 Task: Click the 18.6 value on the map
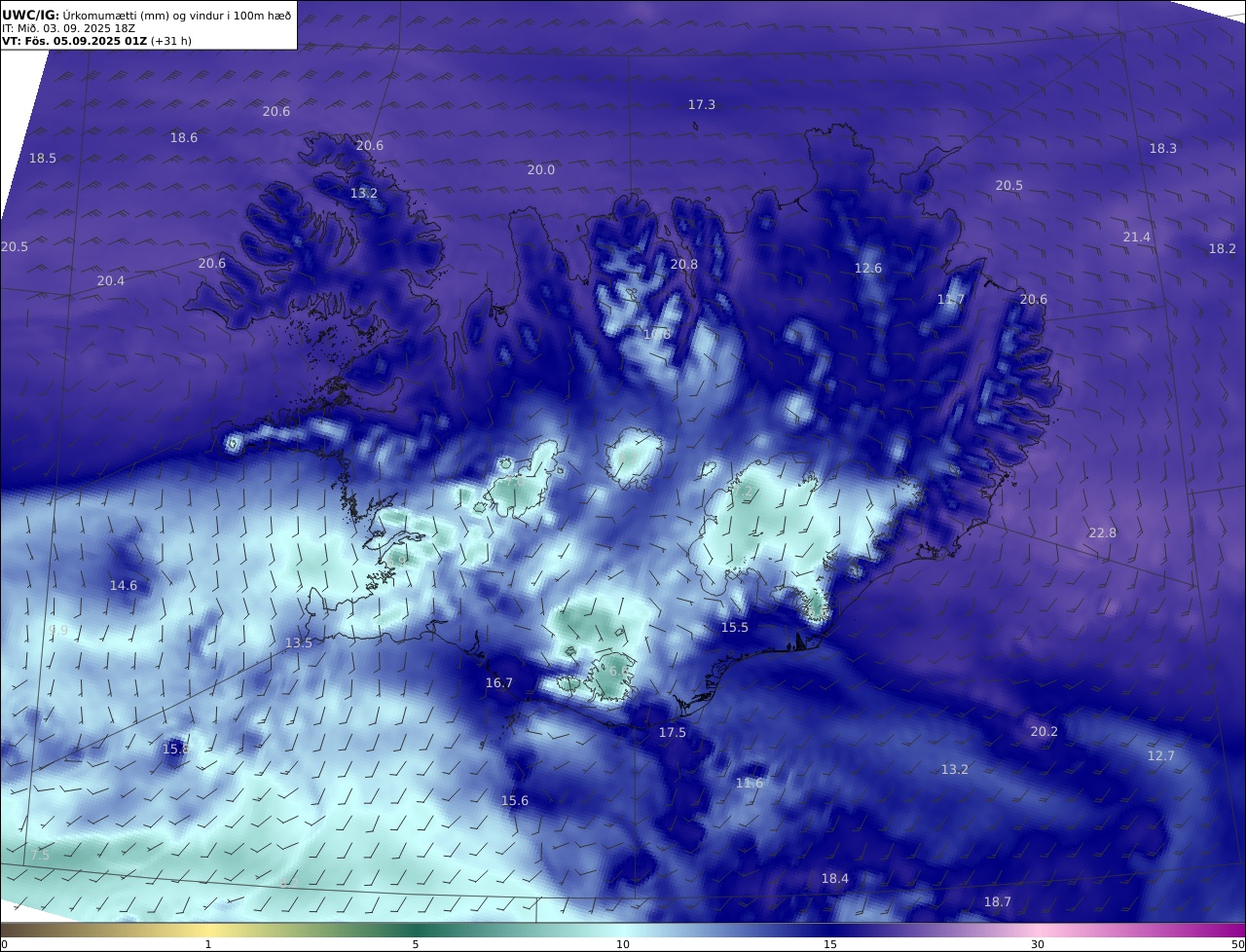coord(184,138)
